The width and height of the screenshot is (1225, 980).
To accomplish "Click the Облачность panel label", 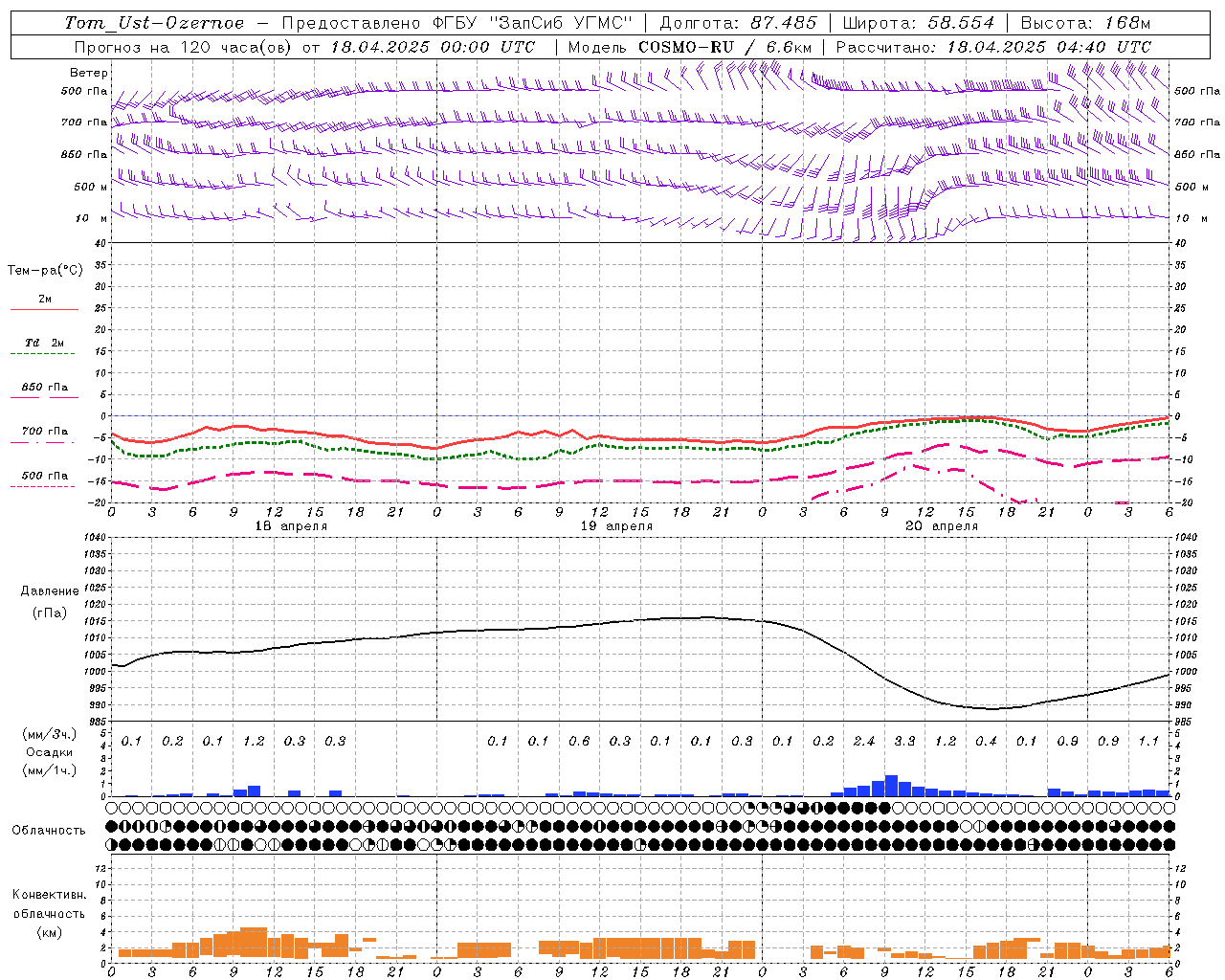I will point(49,831).
